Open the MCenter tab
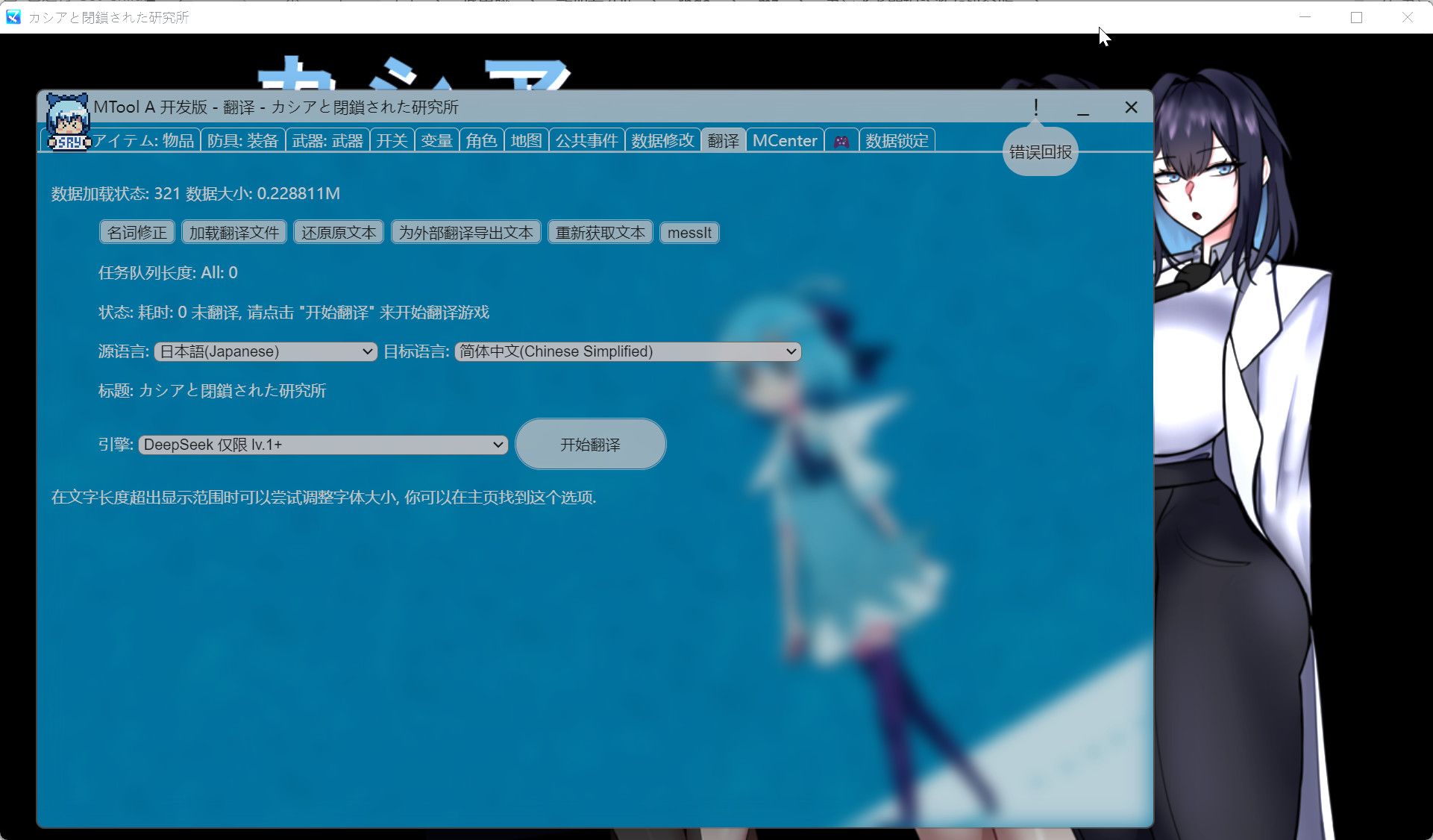 [785, 141]
